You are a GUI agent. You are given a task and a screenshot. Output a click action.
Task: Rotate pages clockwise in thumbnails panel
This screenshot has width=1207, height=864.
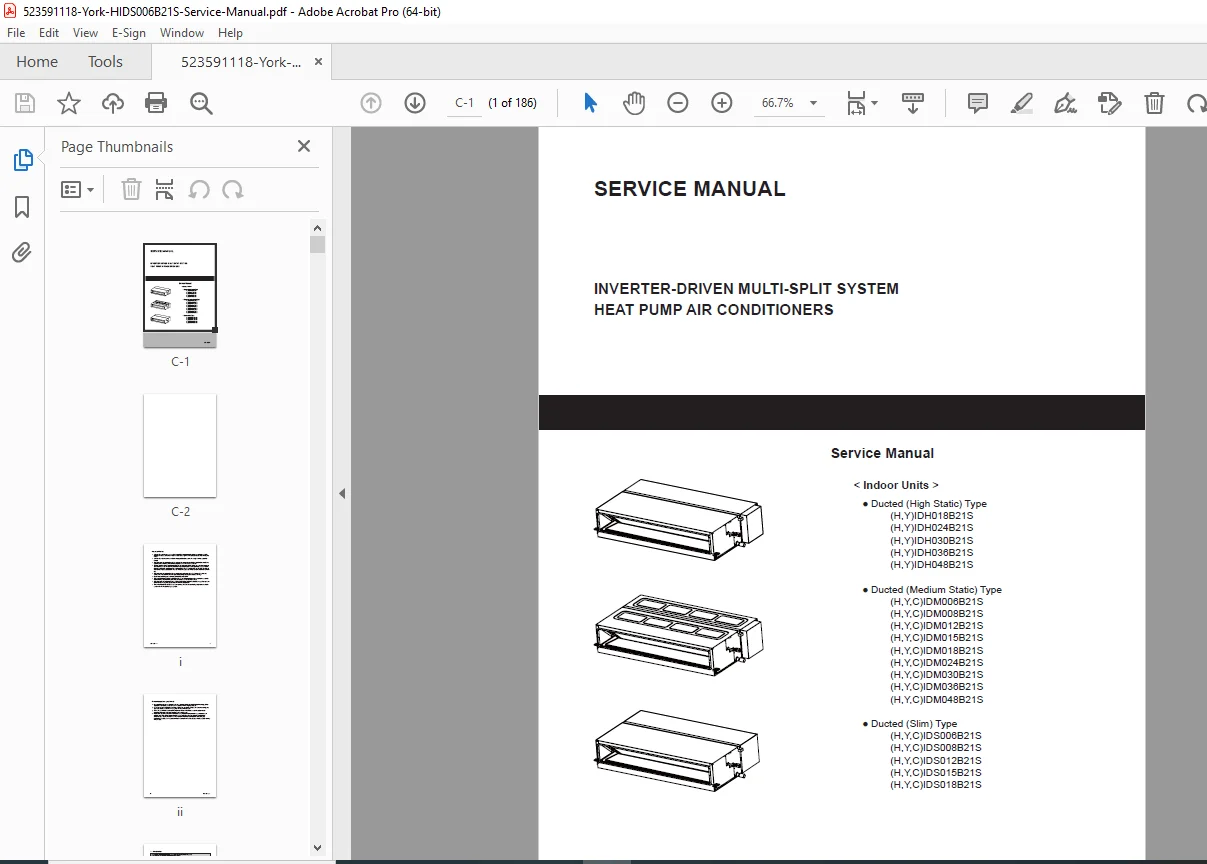pyautogui.click(x=233, y=189)
